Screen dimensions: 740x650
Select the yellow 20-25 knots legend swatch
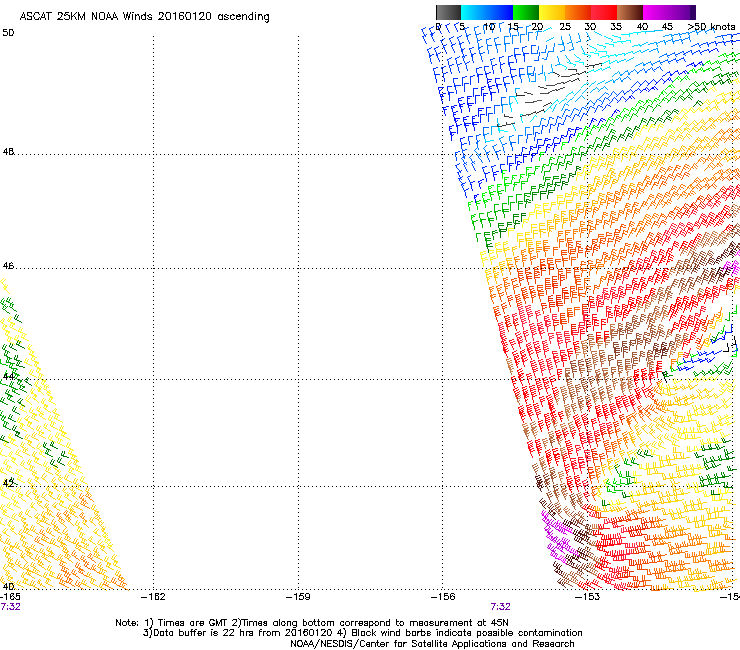(x=552, y=12)
